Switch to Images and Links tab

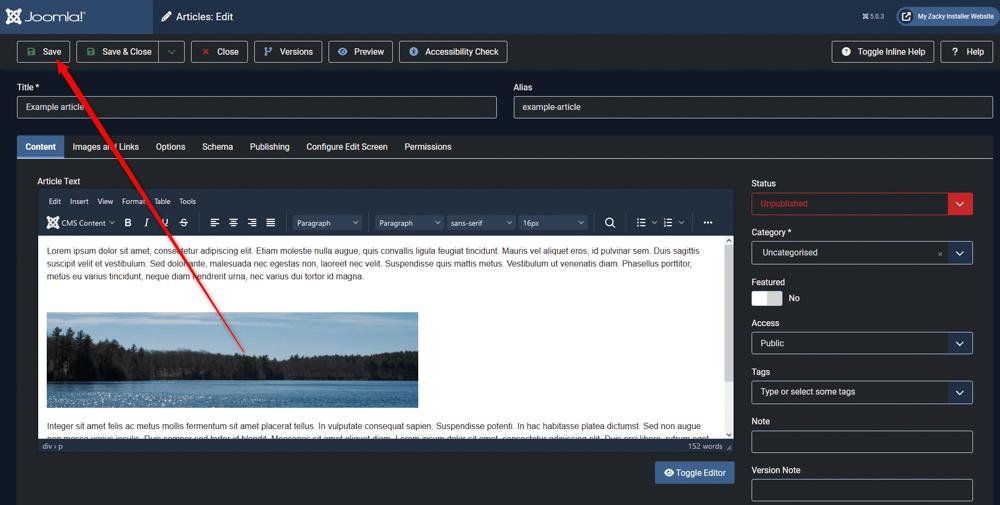click(105, 147)
